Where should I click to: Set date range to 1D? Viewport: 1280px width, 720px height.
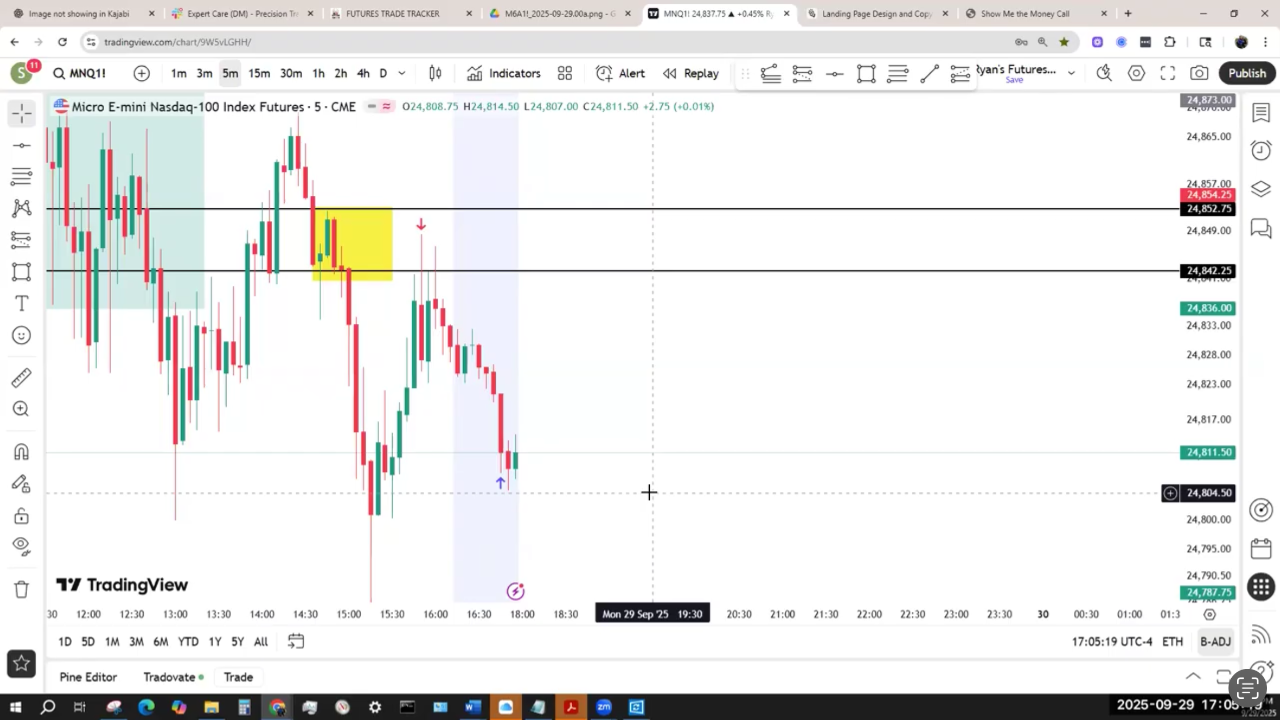[65, 642]
